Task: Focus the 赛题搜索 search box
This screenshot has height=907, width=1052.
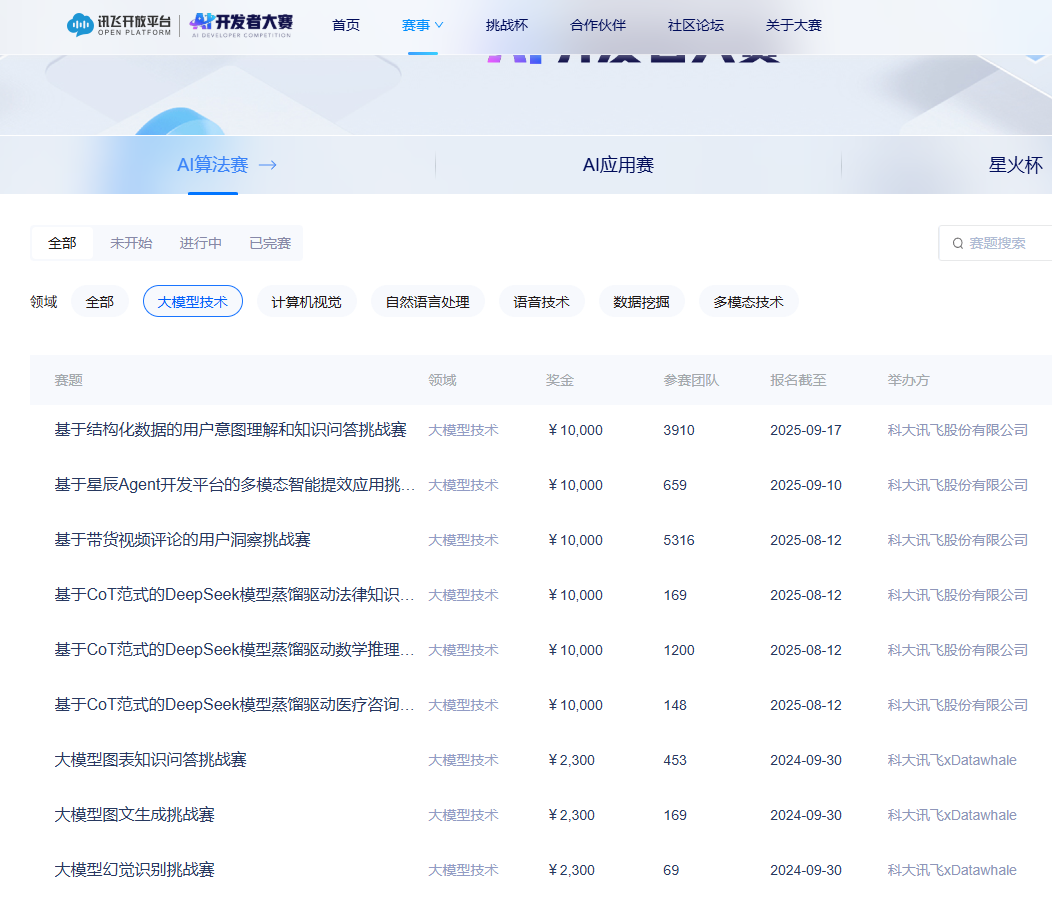Action: [996, 244]
